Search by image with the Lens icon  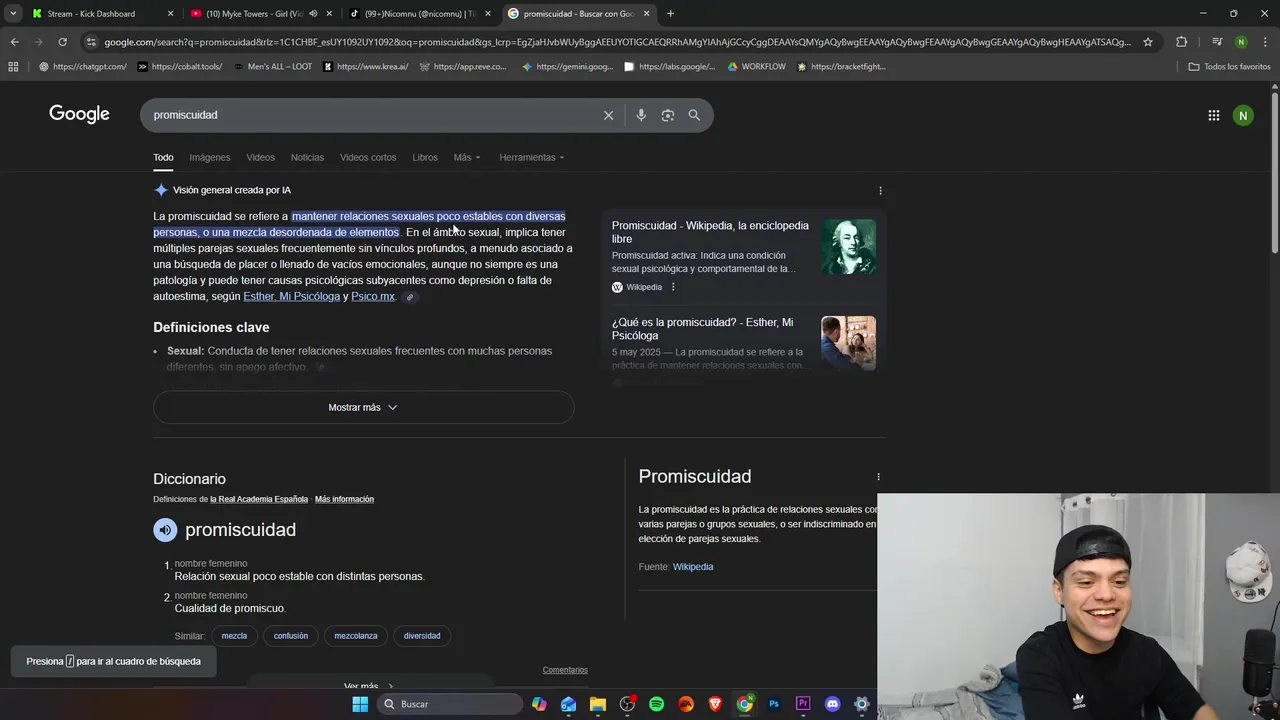point(668,115)
